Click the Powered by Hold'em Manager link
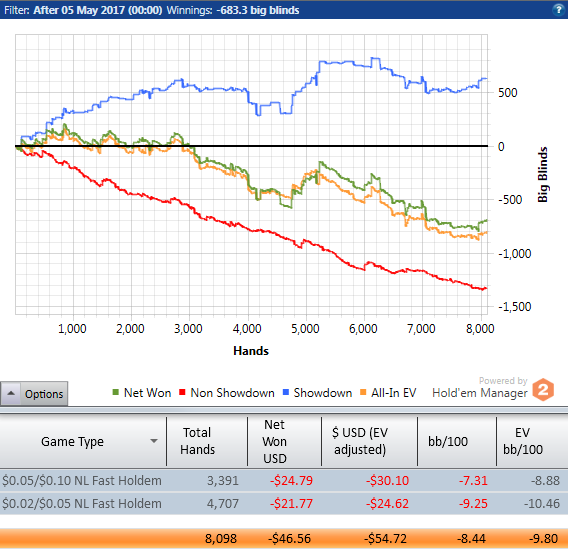The image size is (568, 549). click(x=480, y=387)
